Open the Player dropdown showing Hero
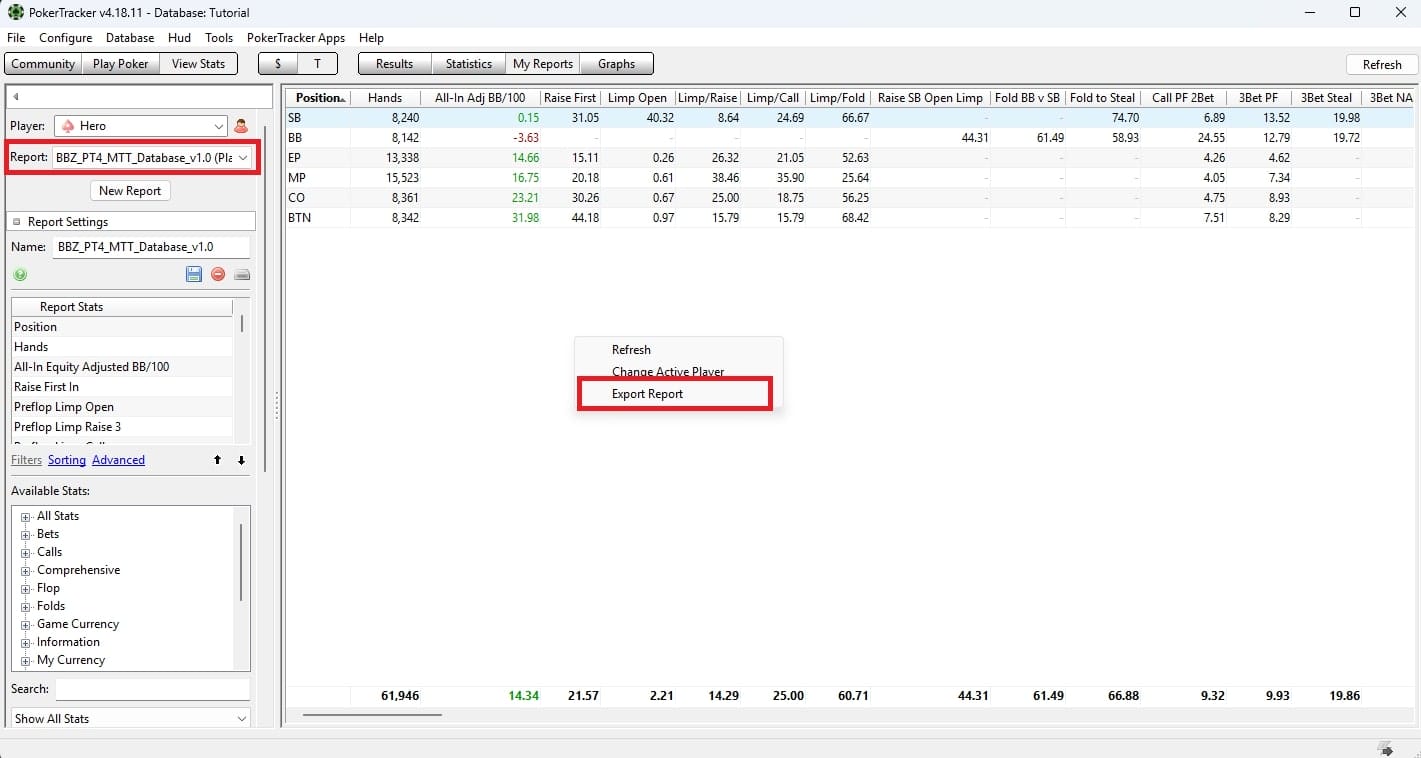 (141, 126)
